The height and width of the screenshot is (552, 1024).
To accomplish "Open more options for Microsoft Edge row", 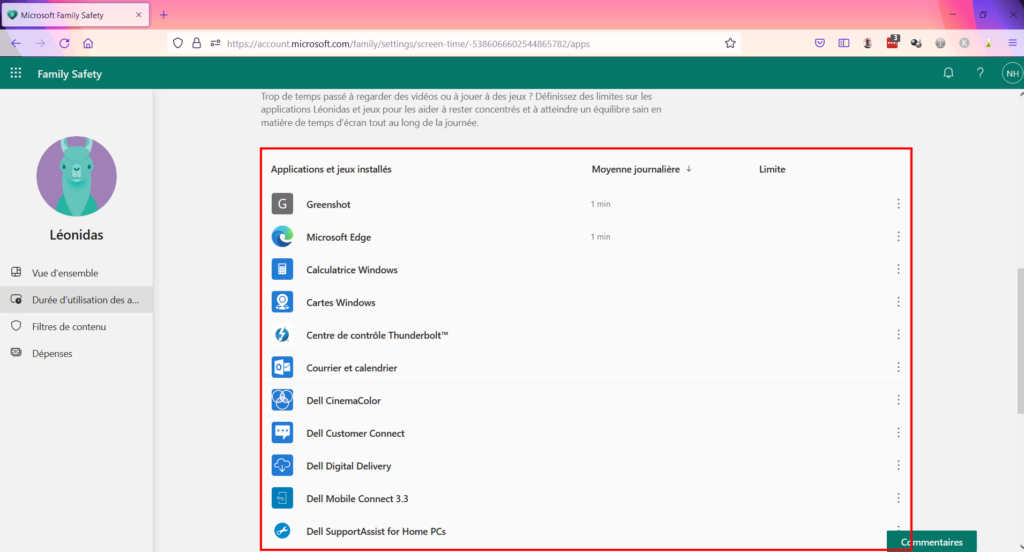I will [898, 236].
